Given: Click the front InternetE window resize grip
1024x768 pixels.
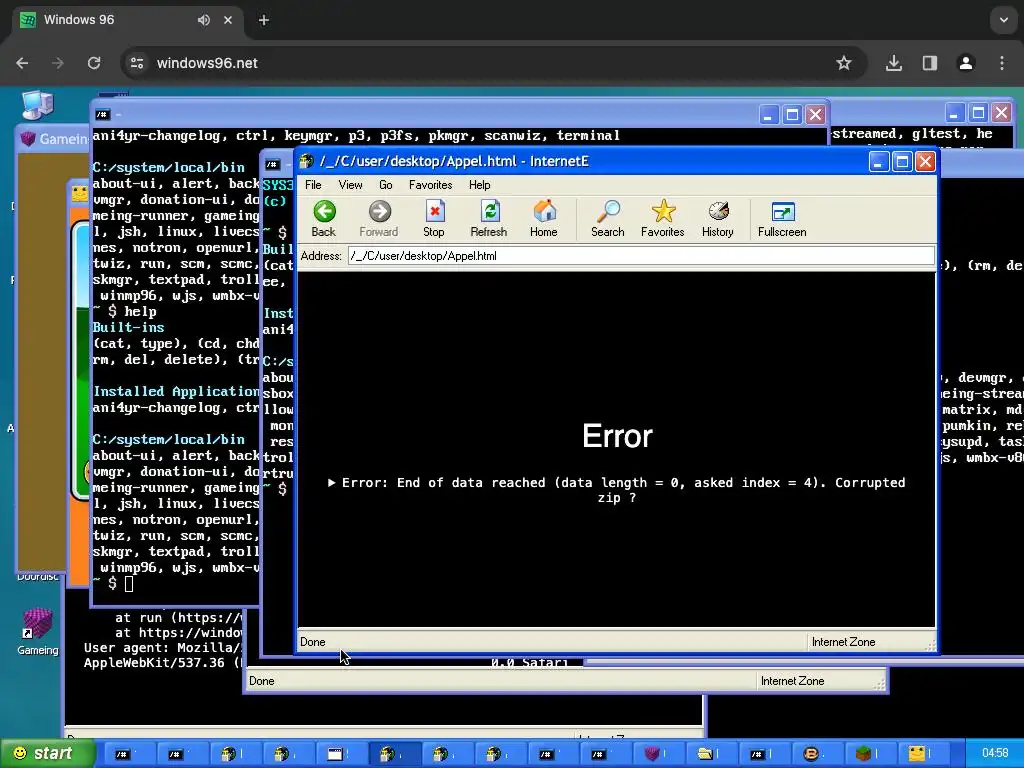Looking at the screenshot, I should (930, 645).
